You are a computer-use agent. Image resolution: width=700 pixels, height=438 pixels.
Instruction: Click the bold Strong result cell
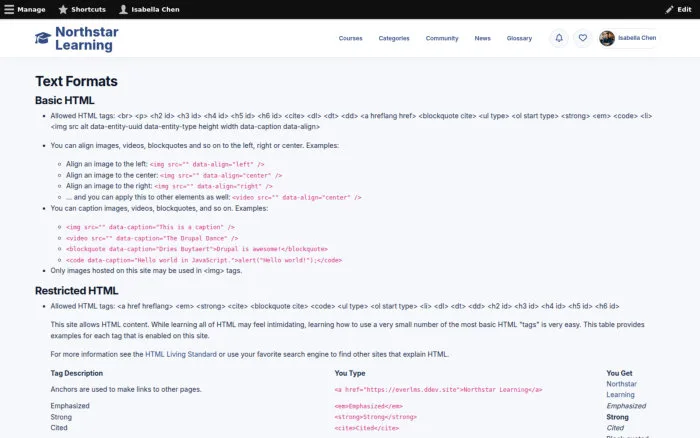(617, 417)
